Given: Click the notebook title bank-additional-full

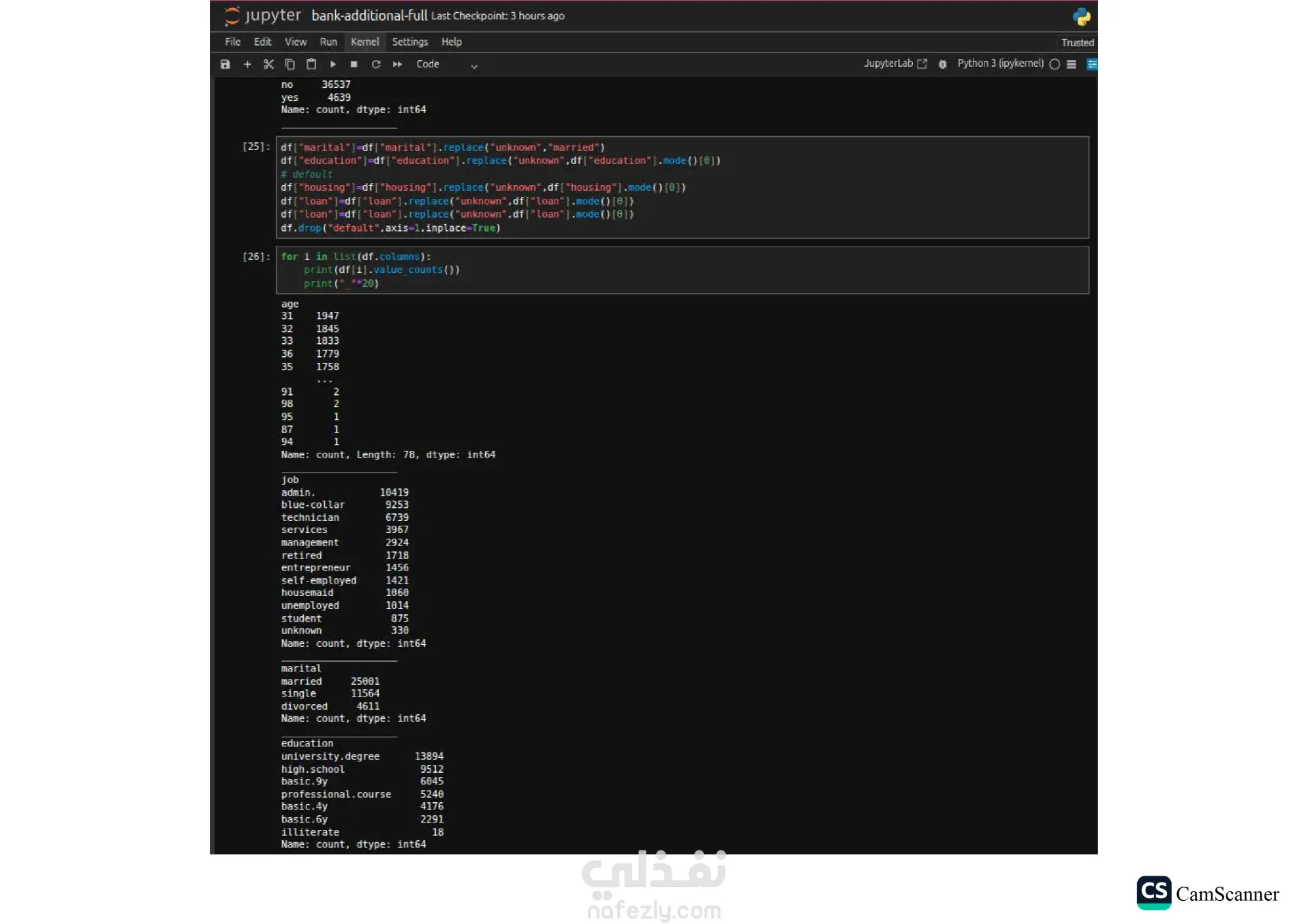Looking at the screenshot, I should (369, 16).
